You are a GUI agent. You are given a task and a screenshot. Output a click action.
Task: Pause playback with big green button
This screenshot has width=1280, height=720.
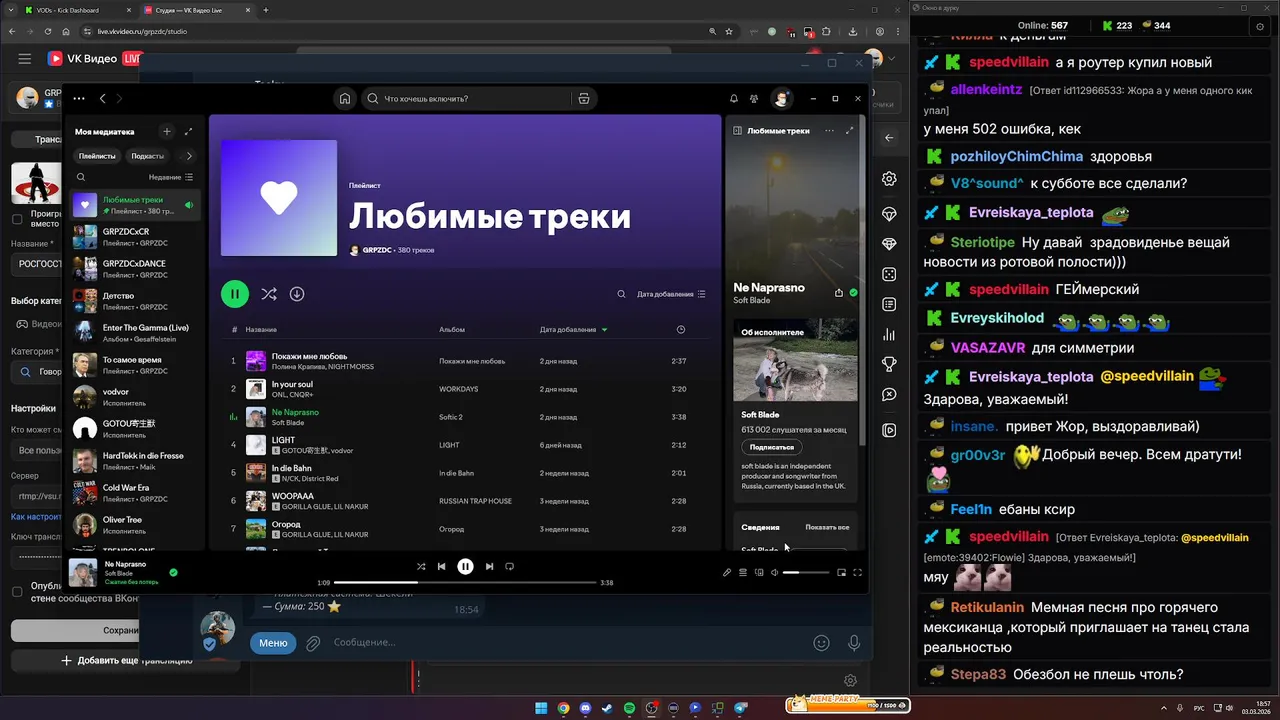point(235,294)
